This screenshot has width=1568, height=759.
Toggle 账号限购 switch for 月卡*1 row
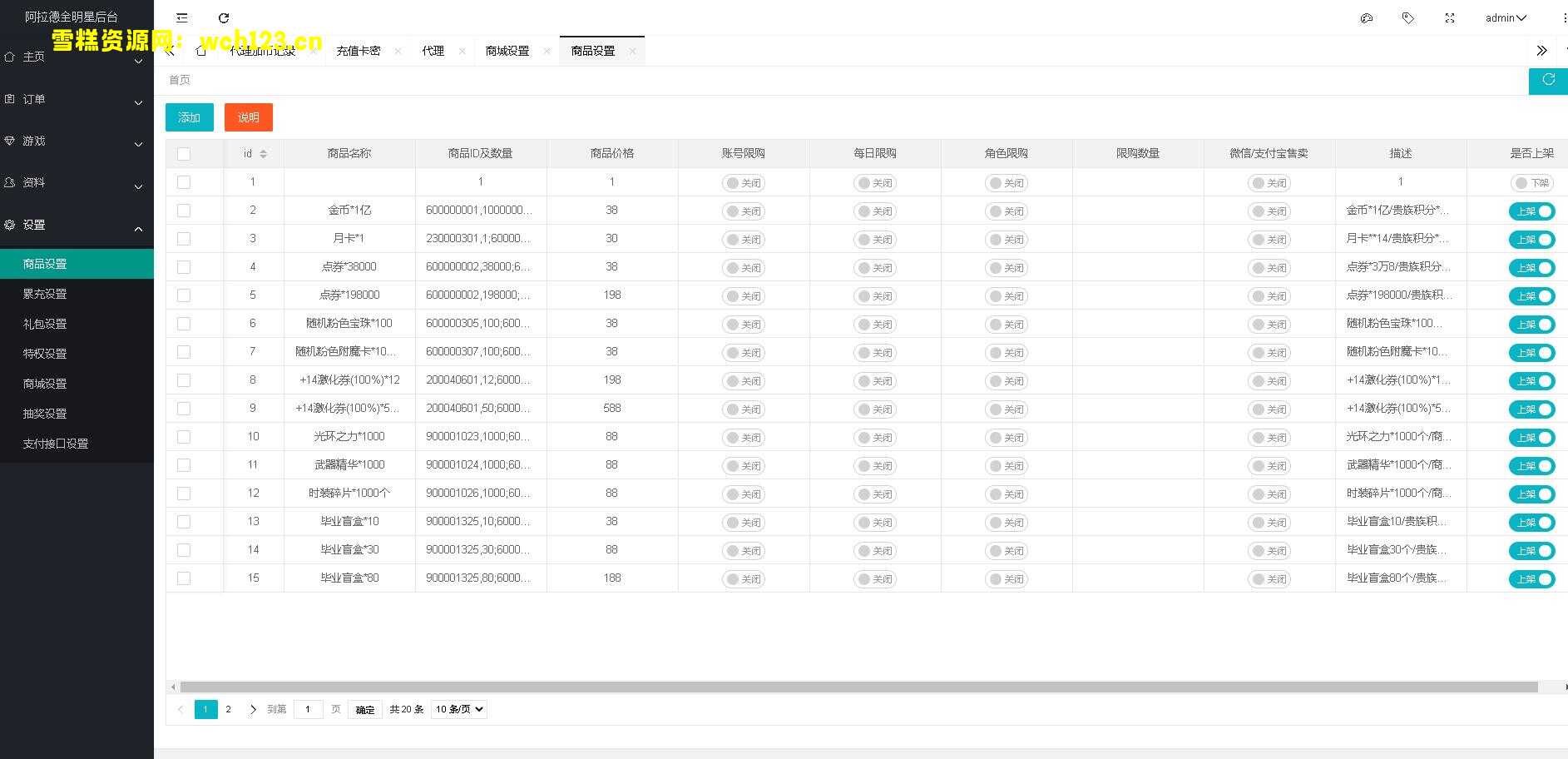pyautogui.click(x=743, y=240)
